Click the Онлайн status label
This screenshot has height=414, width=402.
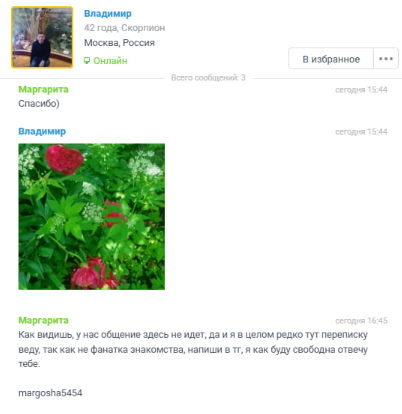tap(110, 61)
